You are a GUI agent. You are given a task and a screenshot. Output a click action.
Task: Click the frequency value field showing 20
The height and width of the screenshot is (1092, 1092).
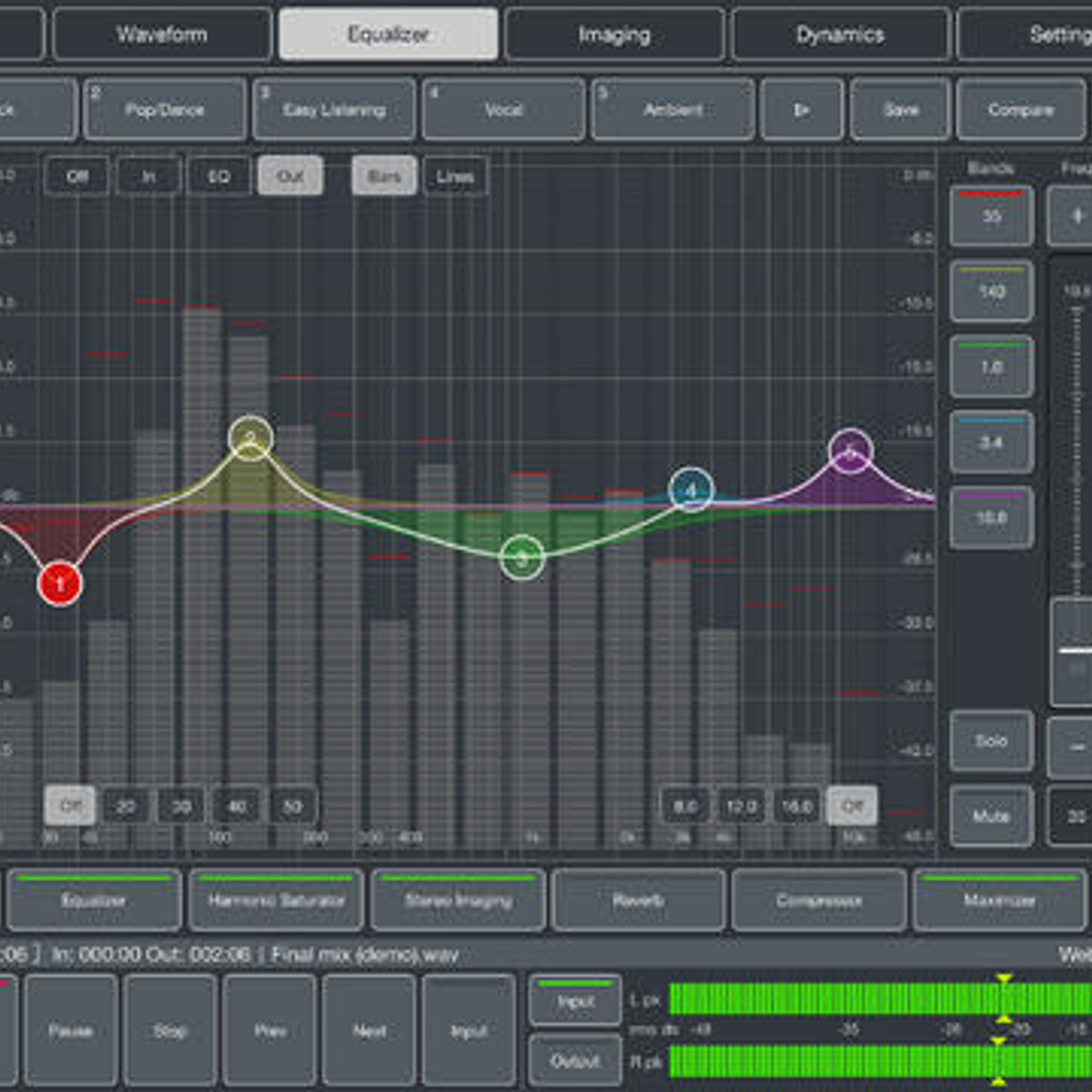coord(1071,816)
